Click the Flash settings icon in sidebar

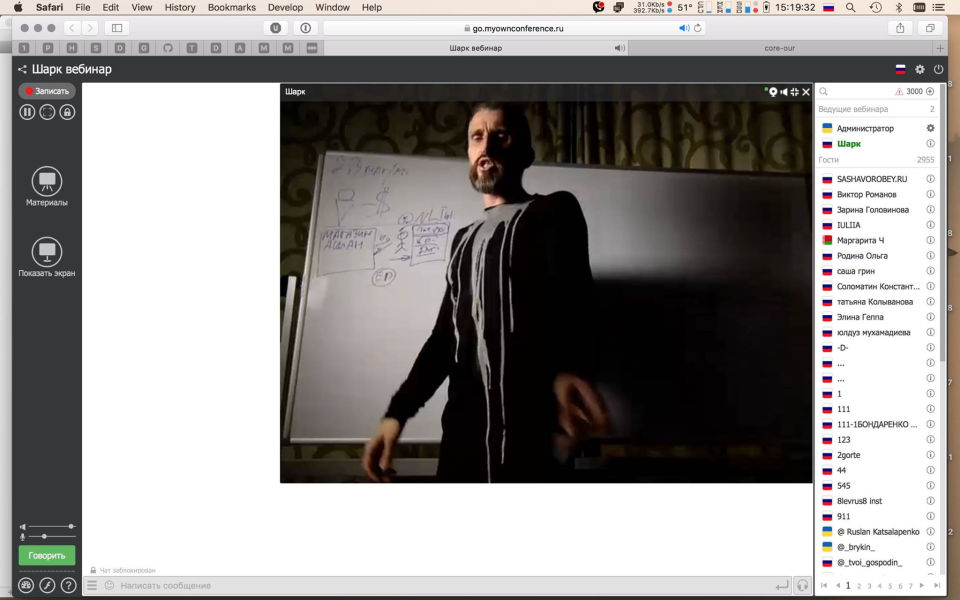(x=47, y=585)
